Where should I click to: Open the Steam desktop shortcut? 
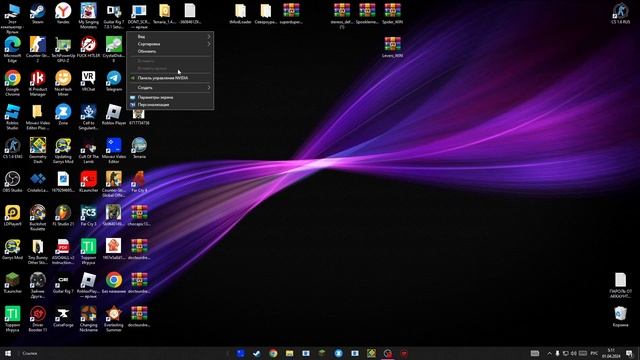tap(38, 13)
